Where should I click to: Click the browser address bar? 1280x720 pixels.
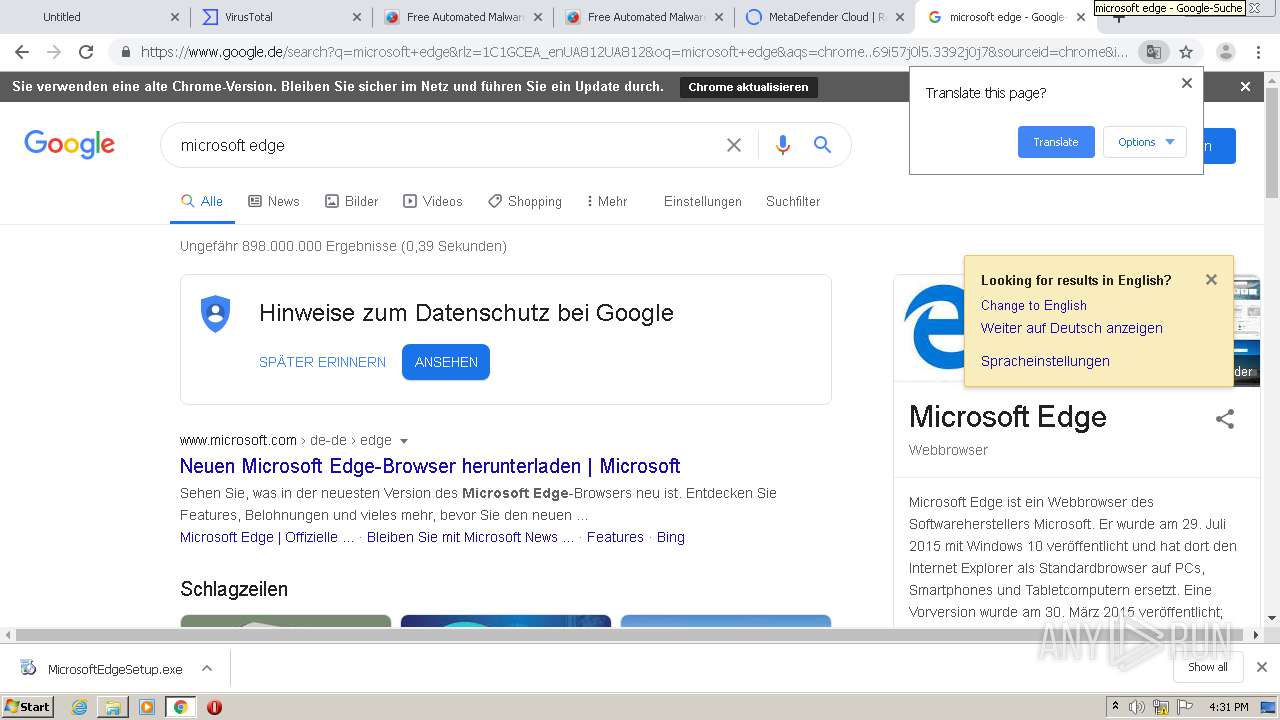pyautogui.click(x=633, y=52)
